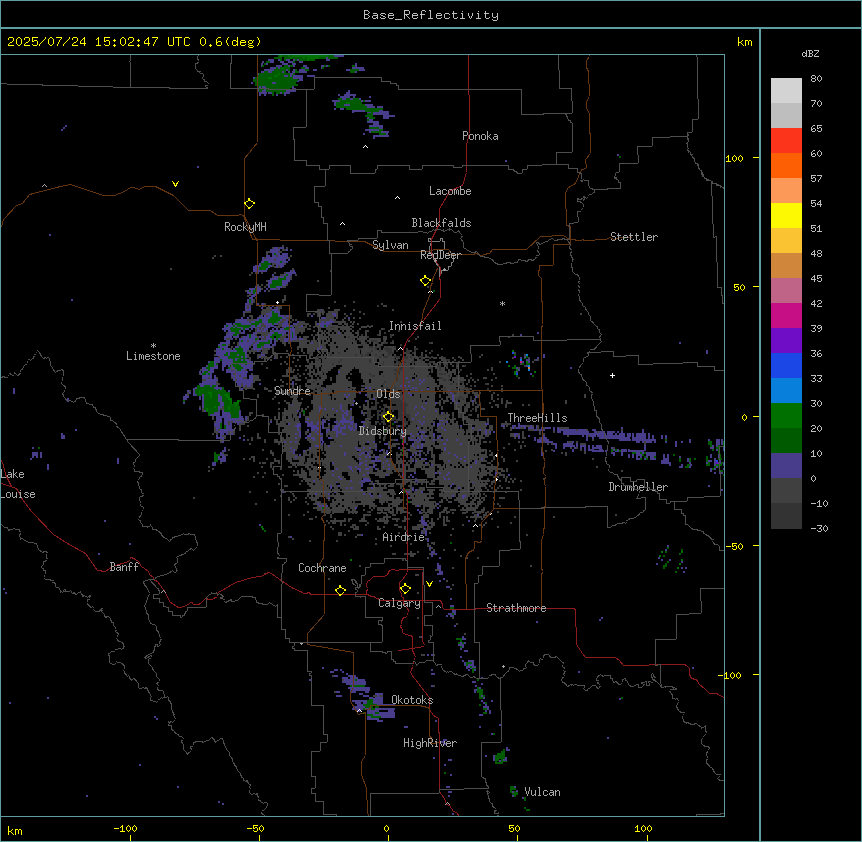Select the asterisk marker east of Innisfail

point(502,303)
